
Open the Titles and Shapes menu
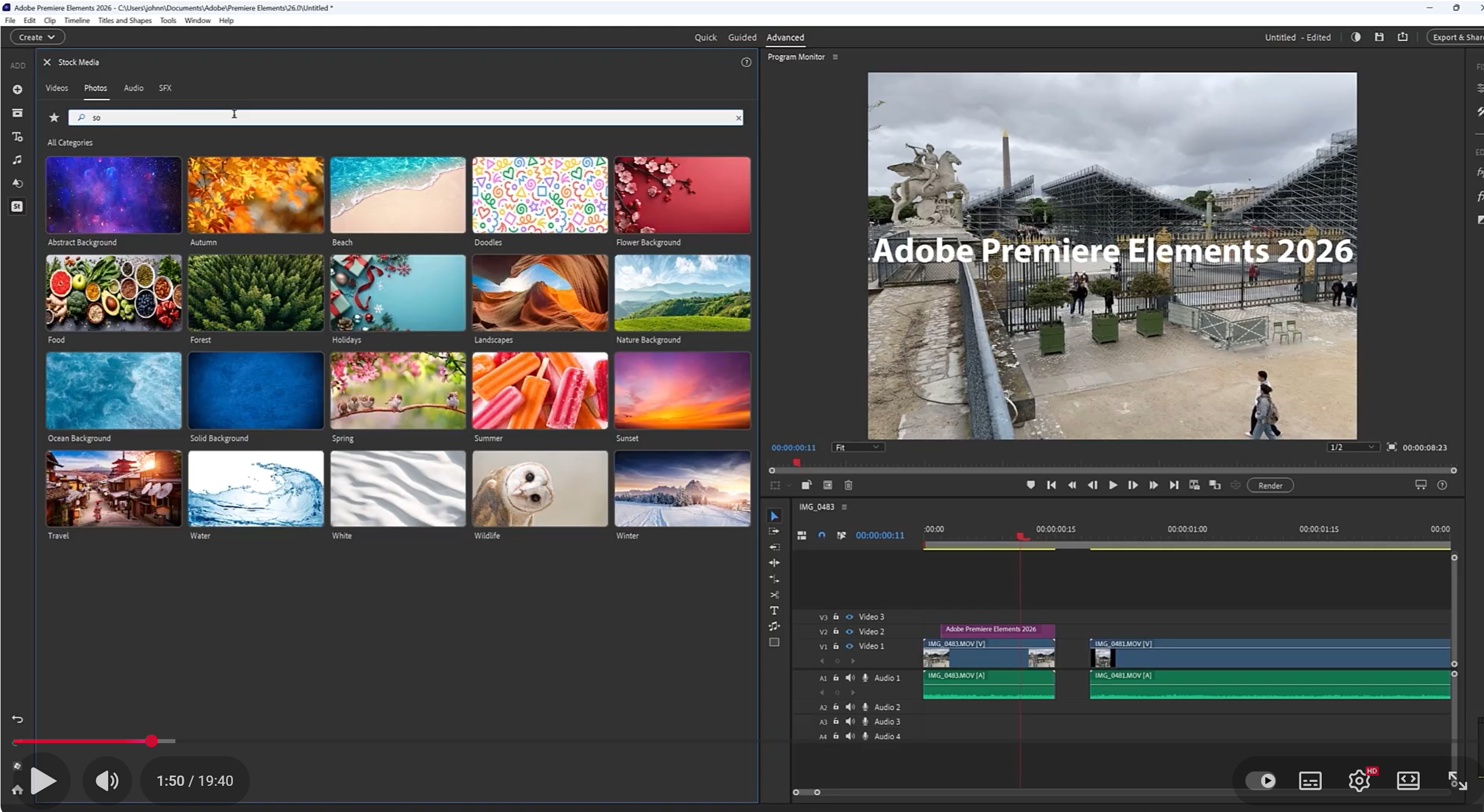tap(125, 20)
